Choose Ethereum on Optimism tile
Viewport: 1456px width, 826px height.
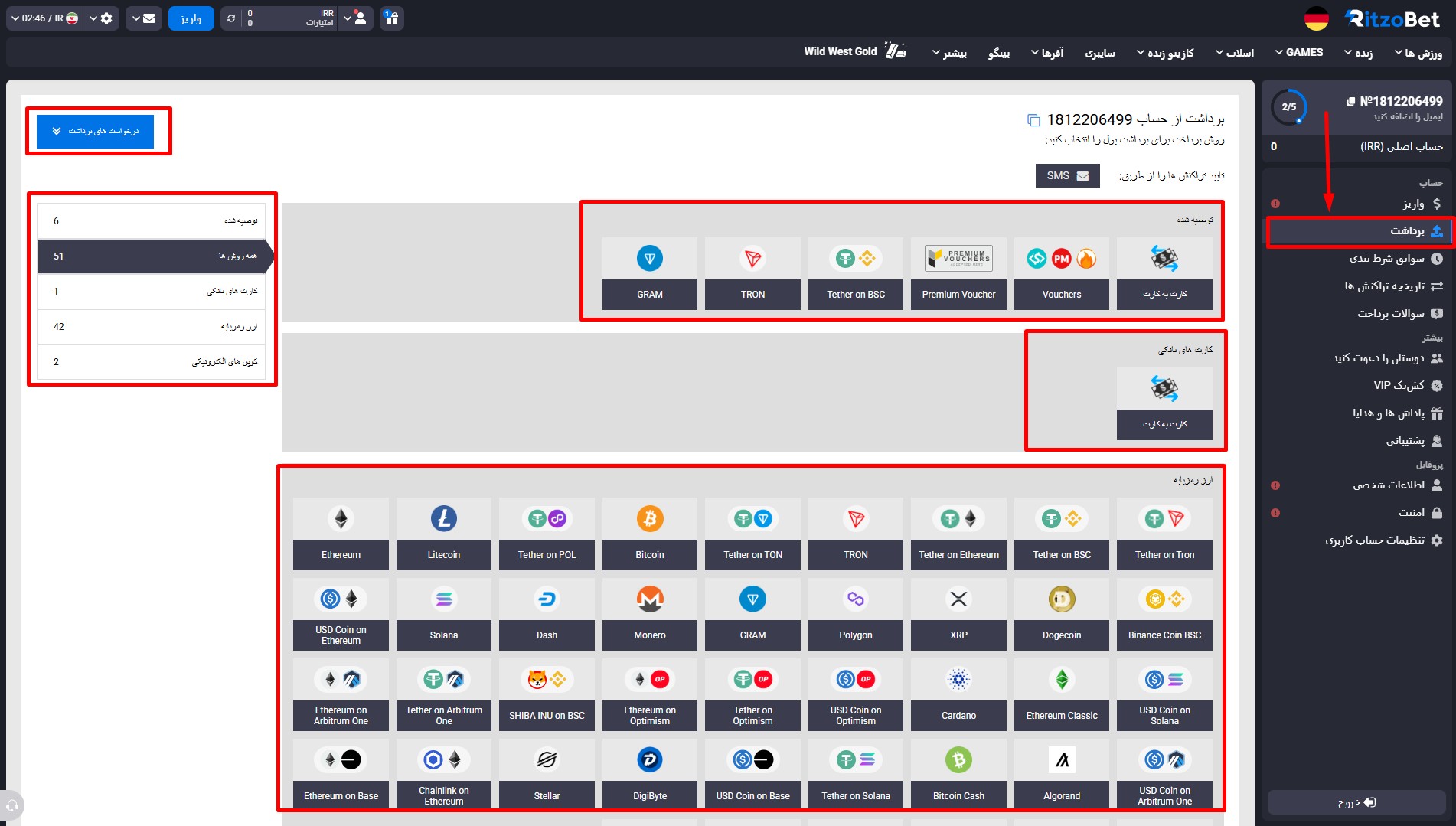pos(650,694)
